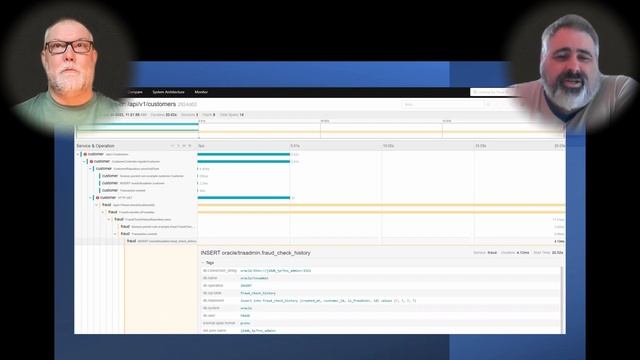
Task: Click the Duration 20.02s trace statistic
Action: (x=164, y=115)
